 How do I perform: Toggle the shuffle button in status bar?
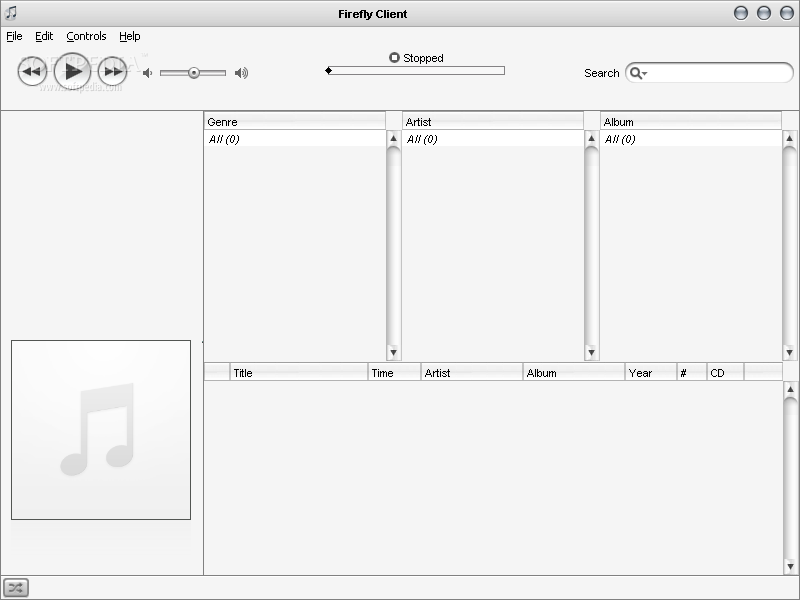[x=16, y=588]
